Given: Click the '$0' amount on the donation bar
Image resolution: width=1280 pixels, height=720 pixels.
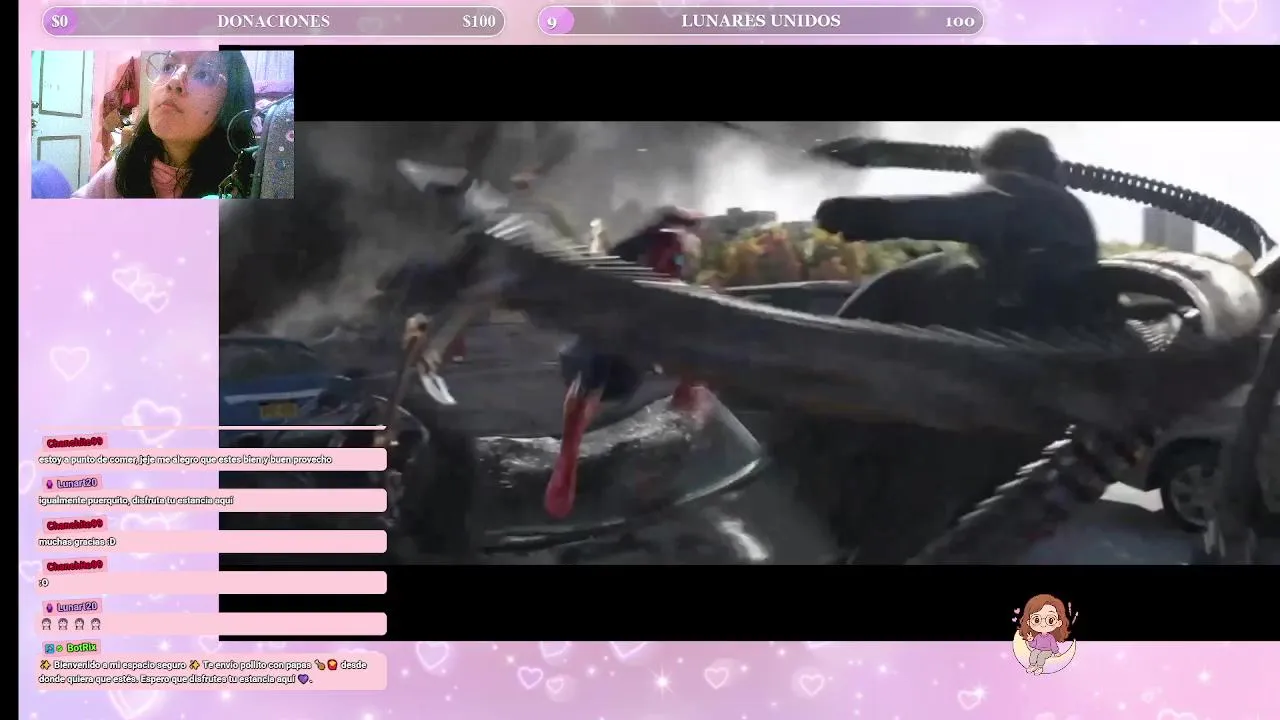Looking at the screenshot, I should (60, 21).
